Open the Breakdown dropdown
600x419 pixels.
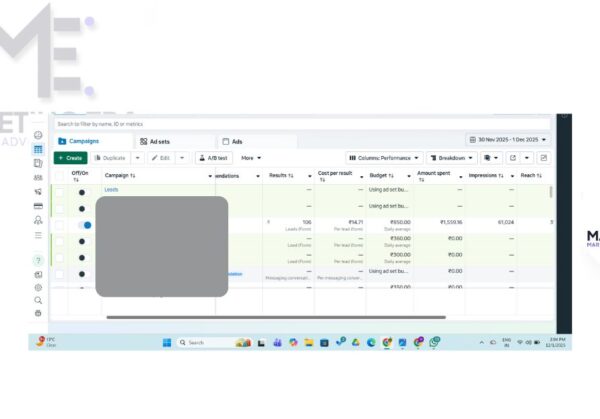pyautogui.click(x=452, y=158)
